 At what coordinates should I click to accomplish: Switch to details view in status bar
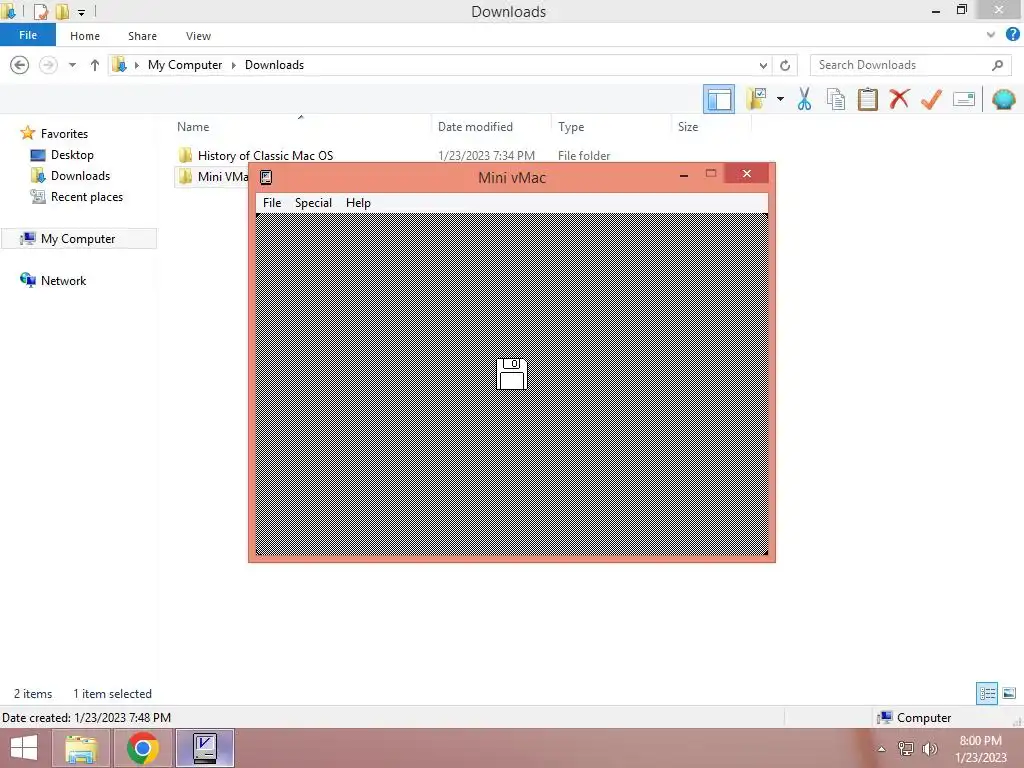987,694
